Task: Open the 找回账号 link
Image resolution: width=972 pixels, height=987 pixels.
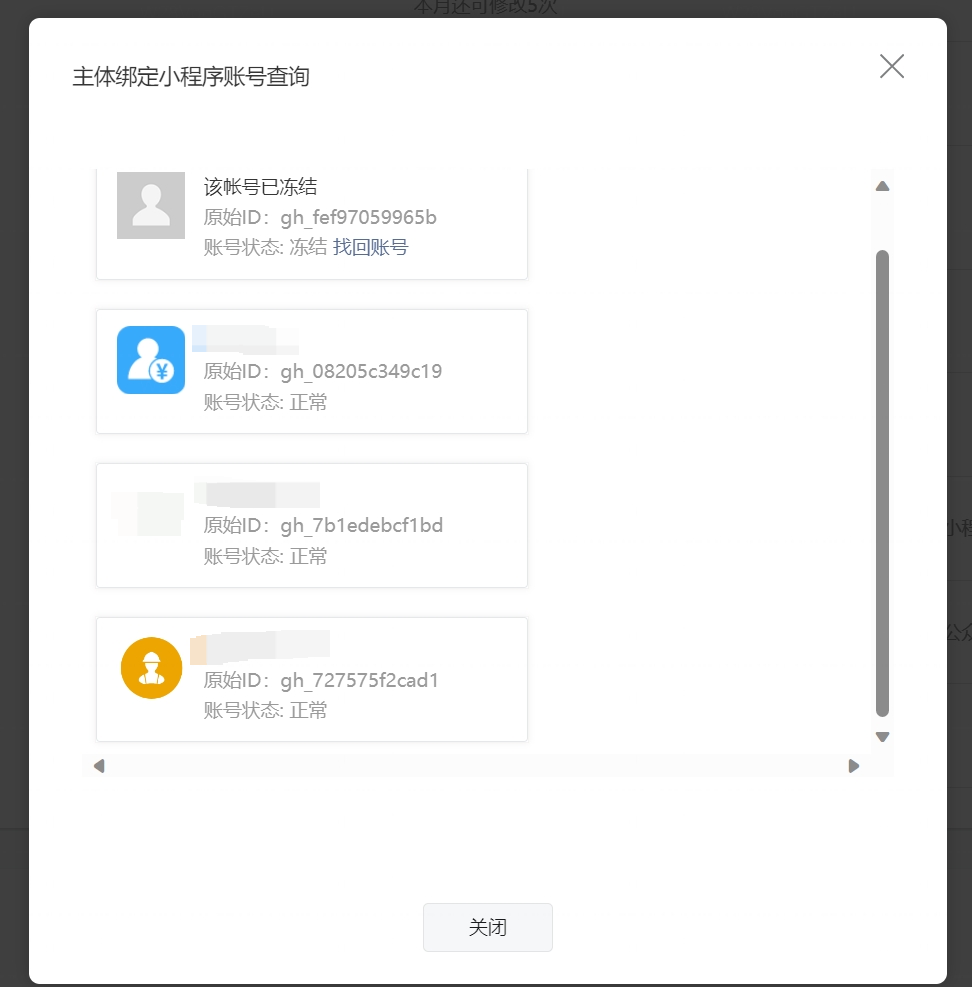Action: [x=370, y=247]
